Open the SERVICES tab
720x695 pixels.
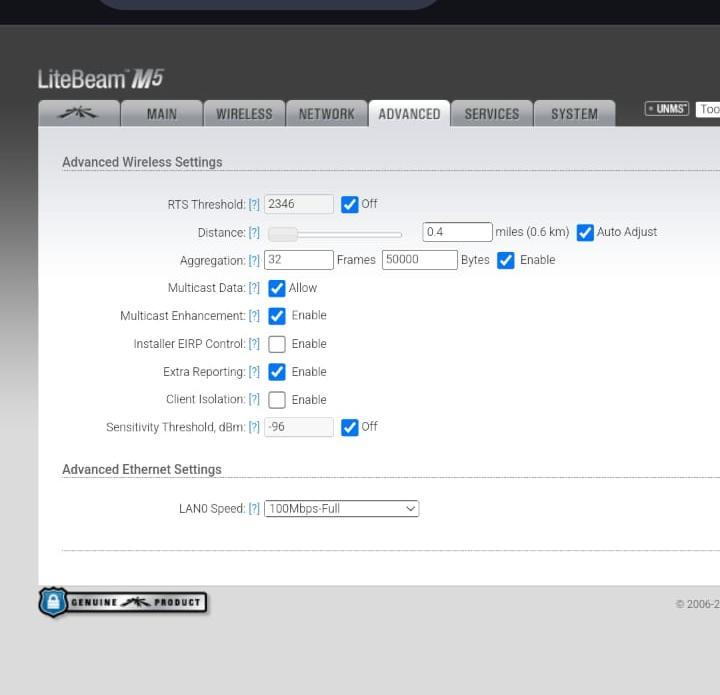(492, 113)
